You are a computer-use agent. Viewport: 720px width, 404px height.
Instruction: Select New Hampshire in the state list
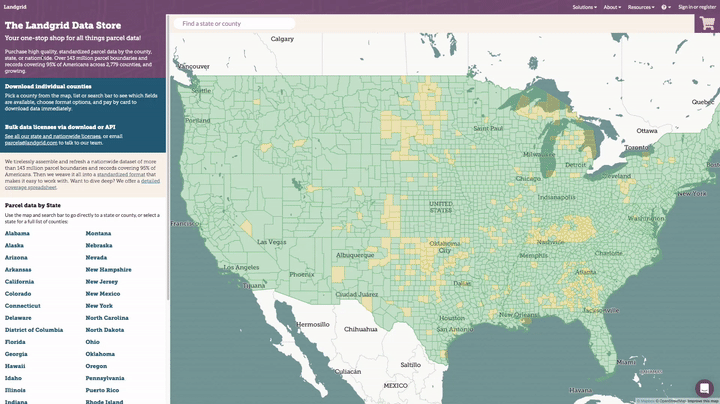click(108, 269)
